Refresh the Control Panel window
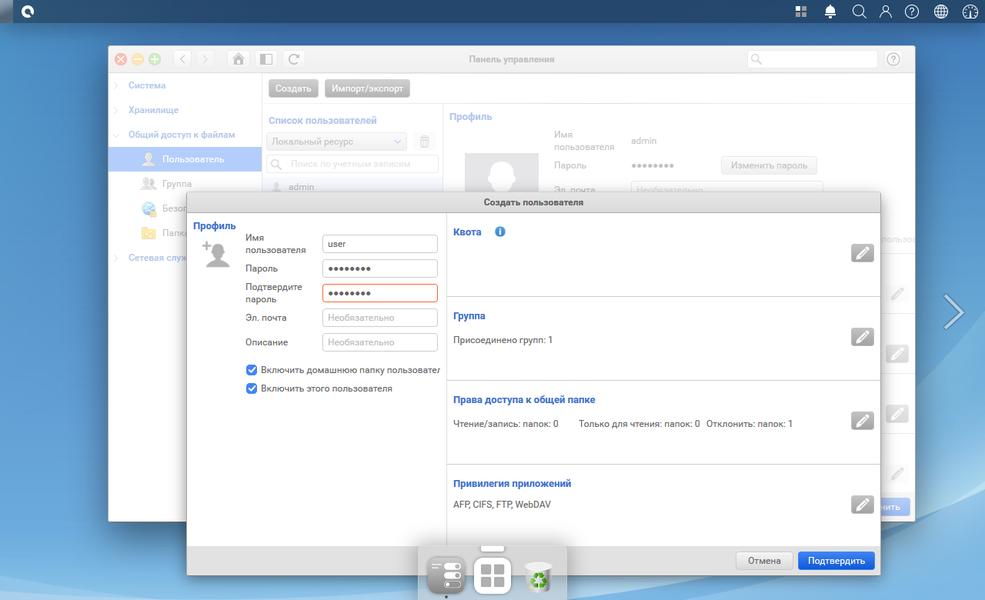The height and width of the screenshot is (600, 985). coord(293,59)
